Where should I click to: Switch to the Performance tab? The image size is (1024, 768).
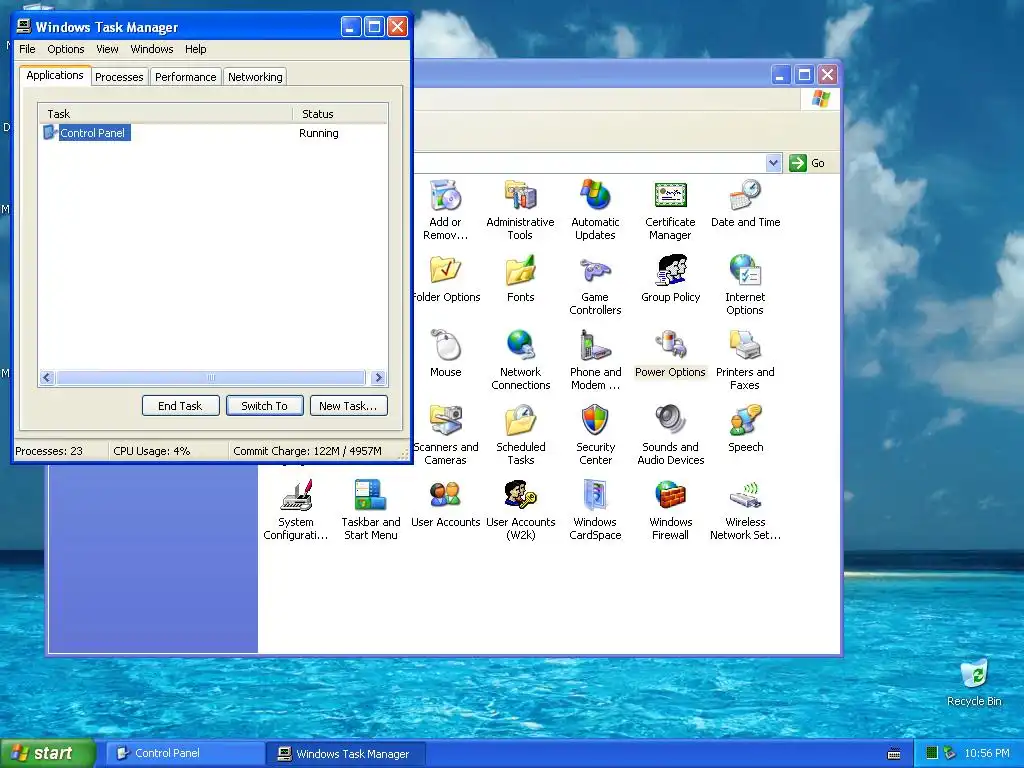(185, 77)
